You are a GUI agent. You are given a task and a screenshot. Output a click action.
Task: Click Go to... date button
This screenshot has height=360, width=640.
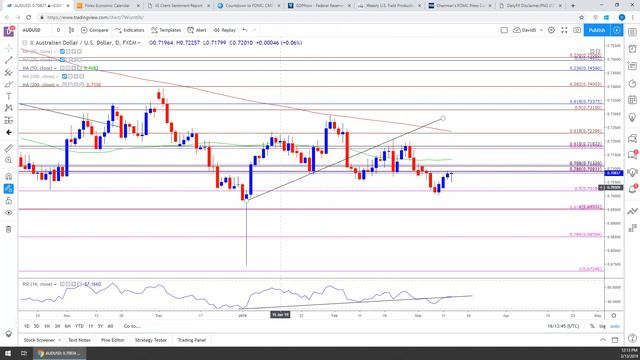132,326
